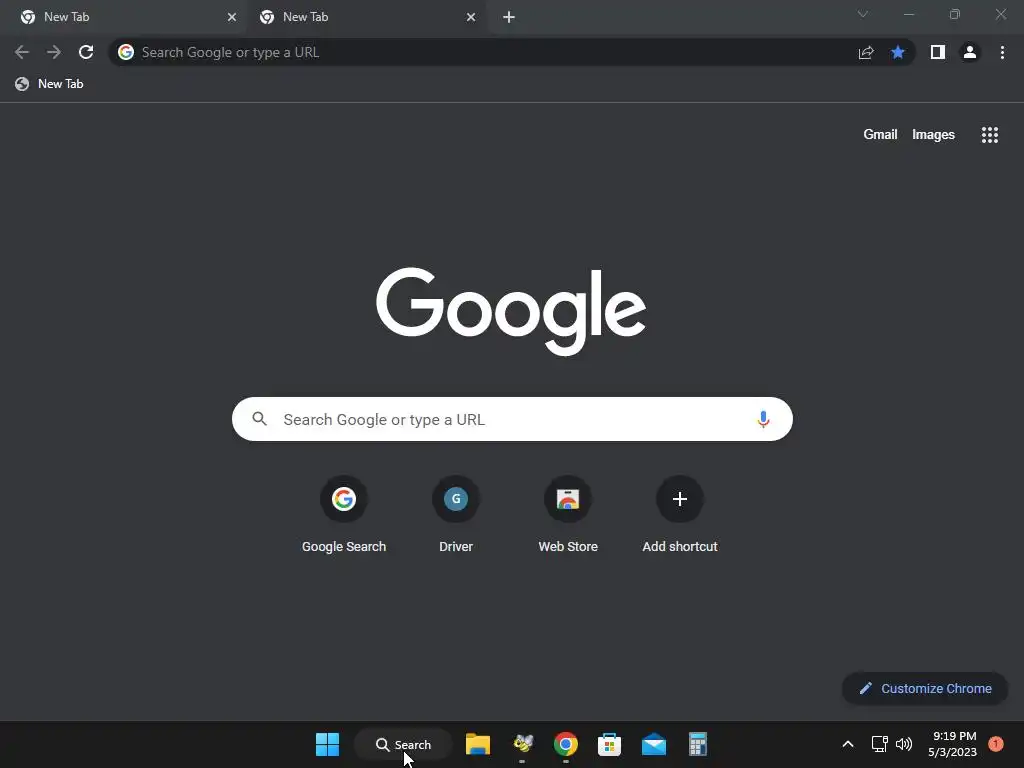1024x768 pixels.
Task: Open the New Tab bookmark in bookmarks bar
Action: click(50, 84)
